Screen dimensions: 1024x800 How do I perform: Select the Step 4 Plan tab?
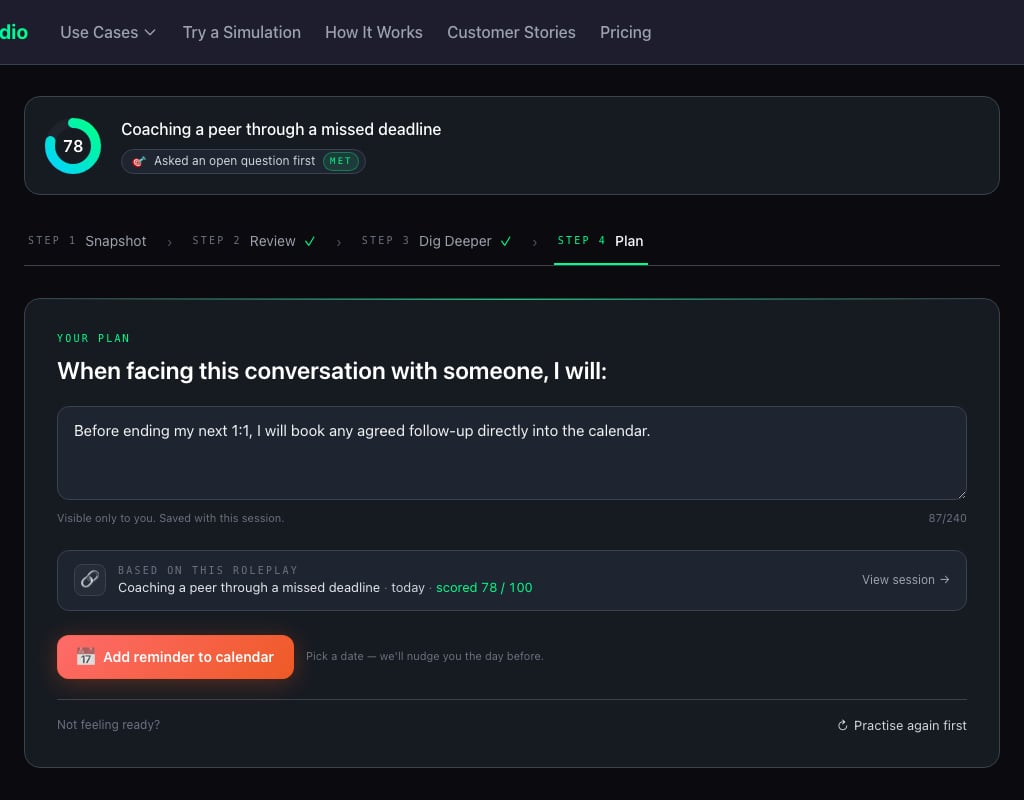(x=600, y=241)
